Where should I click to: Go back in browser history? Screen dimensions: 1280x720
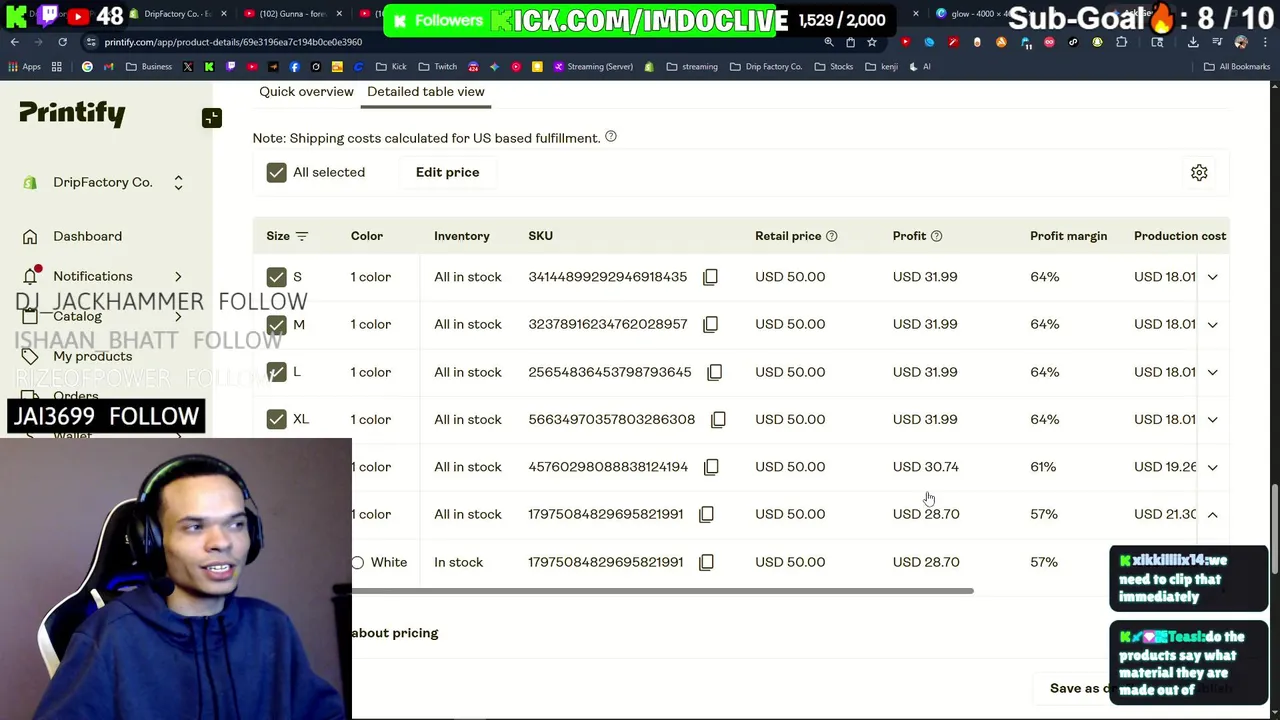tap(14, 42)
